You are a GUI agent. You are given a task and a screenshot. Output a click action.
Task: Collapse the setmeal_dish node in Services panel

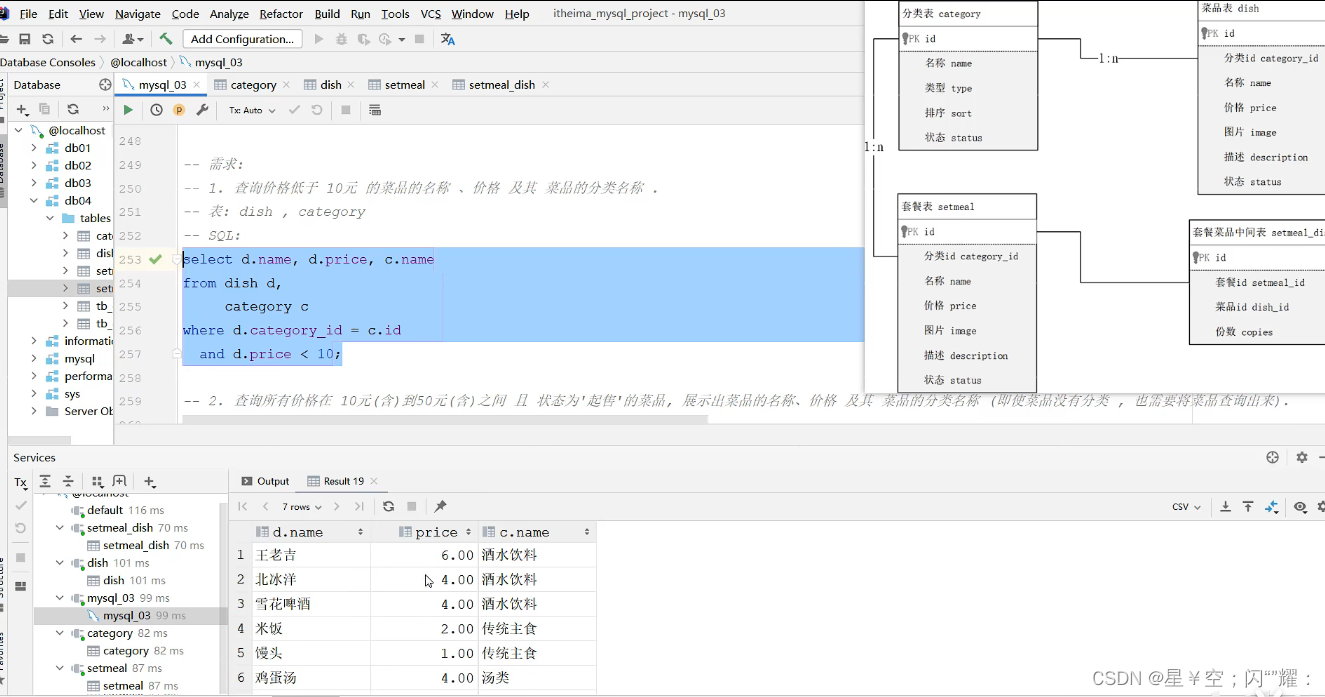pos(60,527)
